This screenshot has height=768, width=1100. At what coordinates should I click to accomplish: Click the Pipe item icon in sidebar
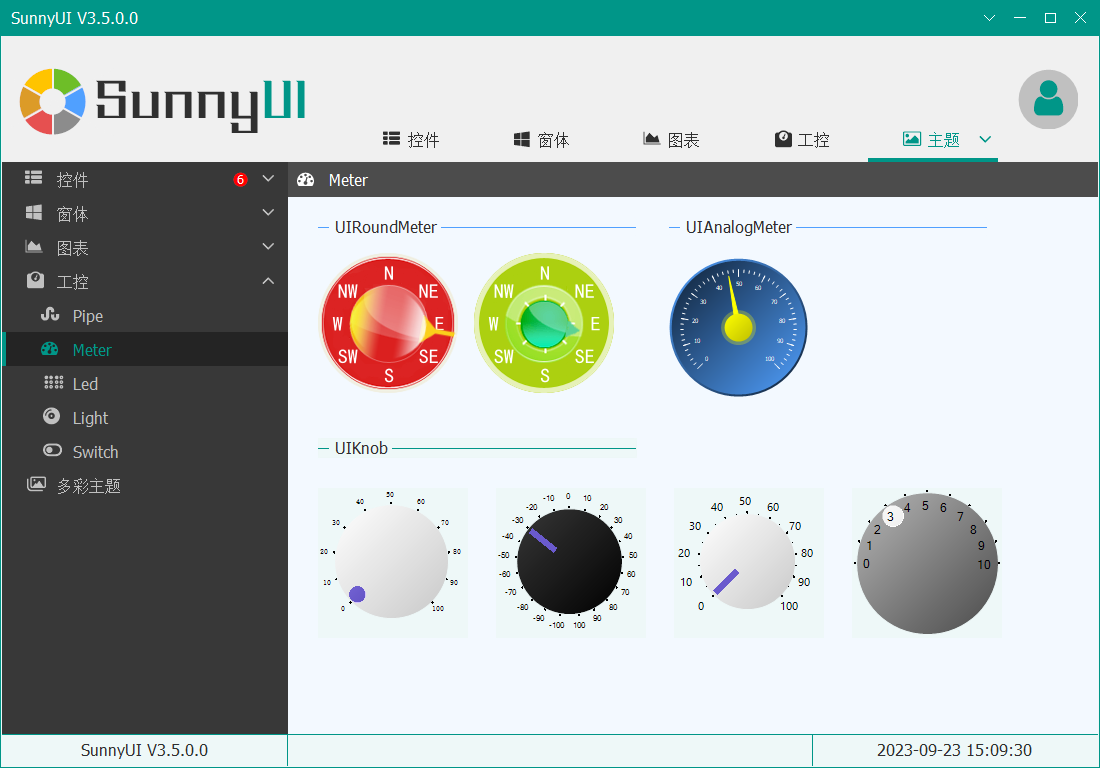pyautogui.click(x=50, y=315)
